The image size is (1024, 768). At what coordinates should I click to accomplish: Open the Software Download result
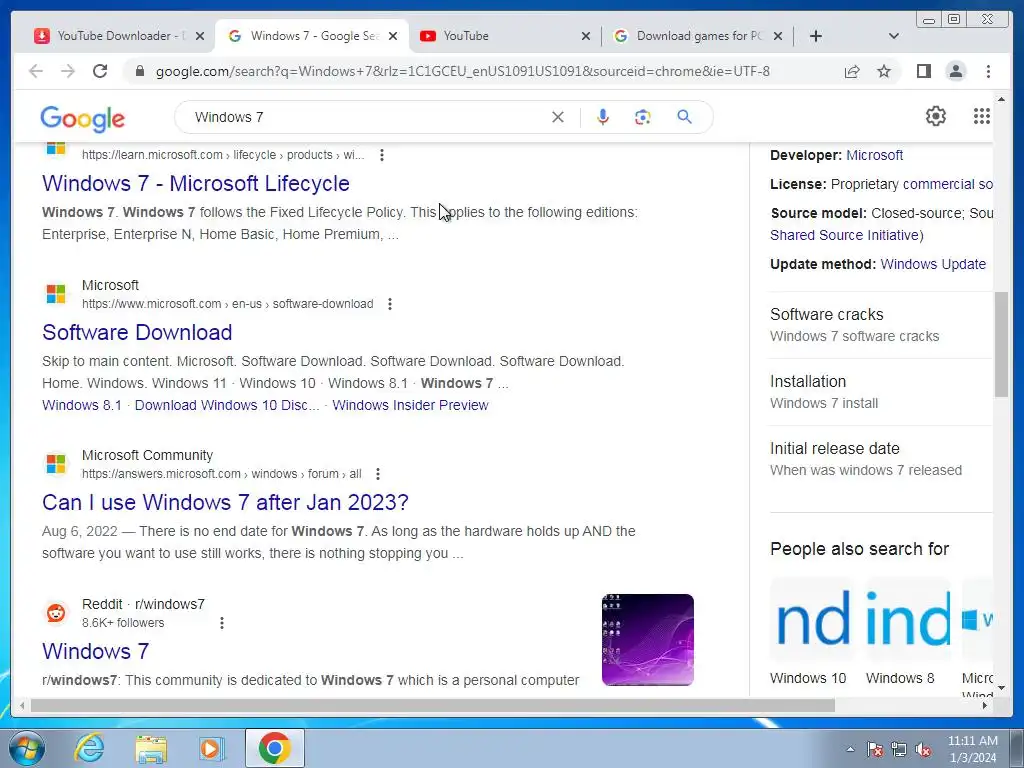click(x=137, y=332)
